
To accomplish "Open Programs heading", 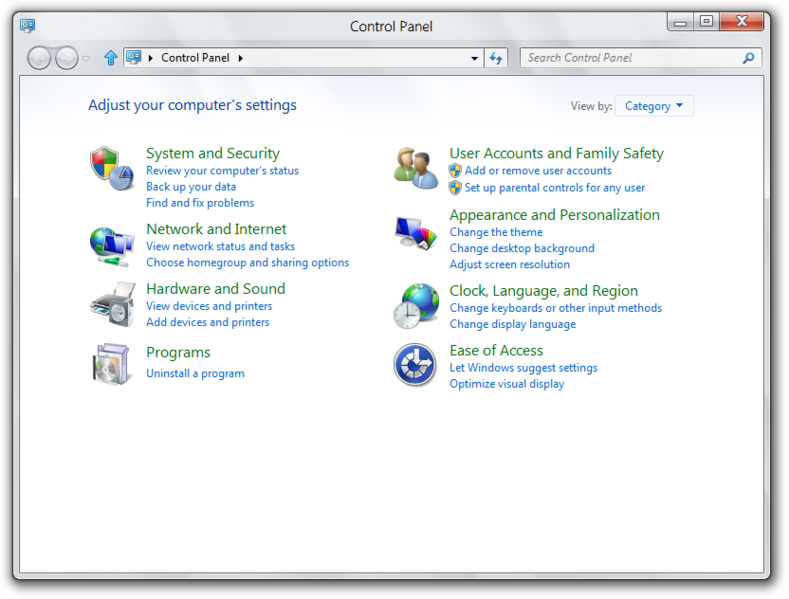I will [178, 352].
